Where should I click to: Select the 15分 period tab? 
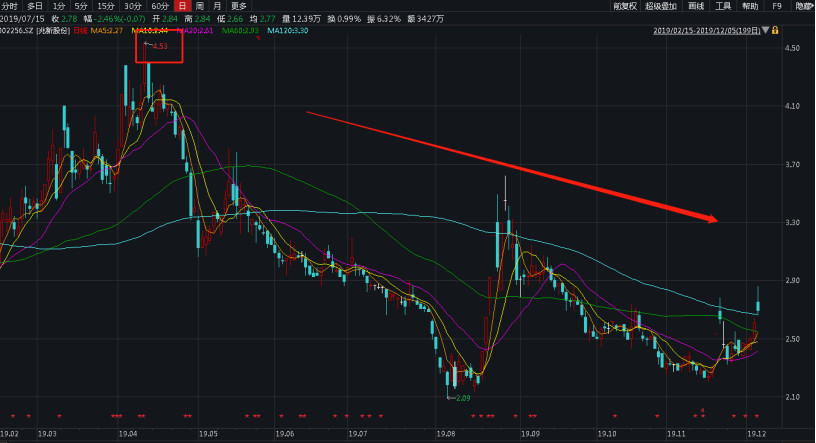pyautogui.click(x=106, y=6)
